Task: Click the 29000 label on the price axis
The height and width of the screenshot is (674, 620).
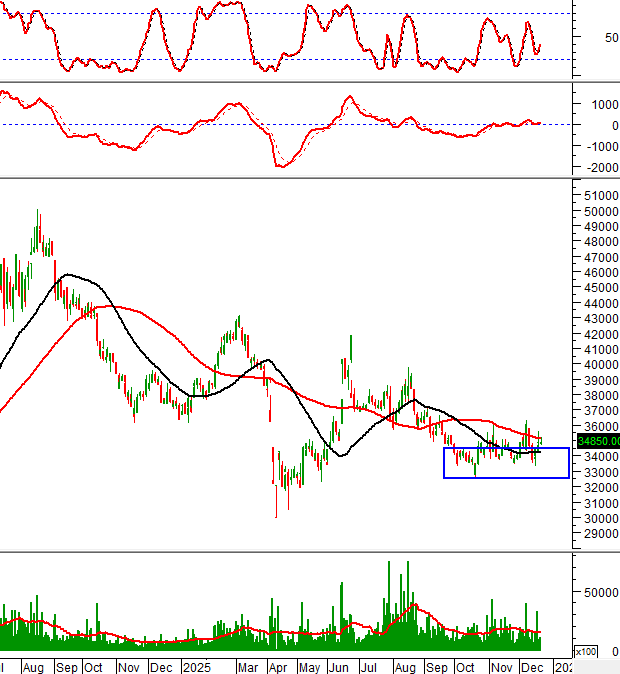Action: (x=600, y=534)
